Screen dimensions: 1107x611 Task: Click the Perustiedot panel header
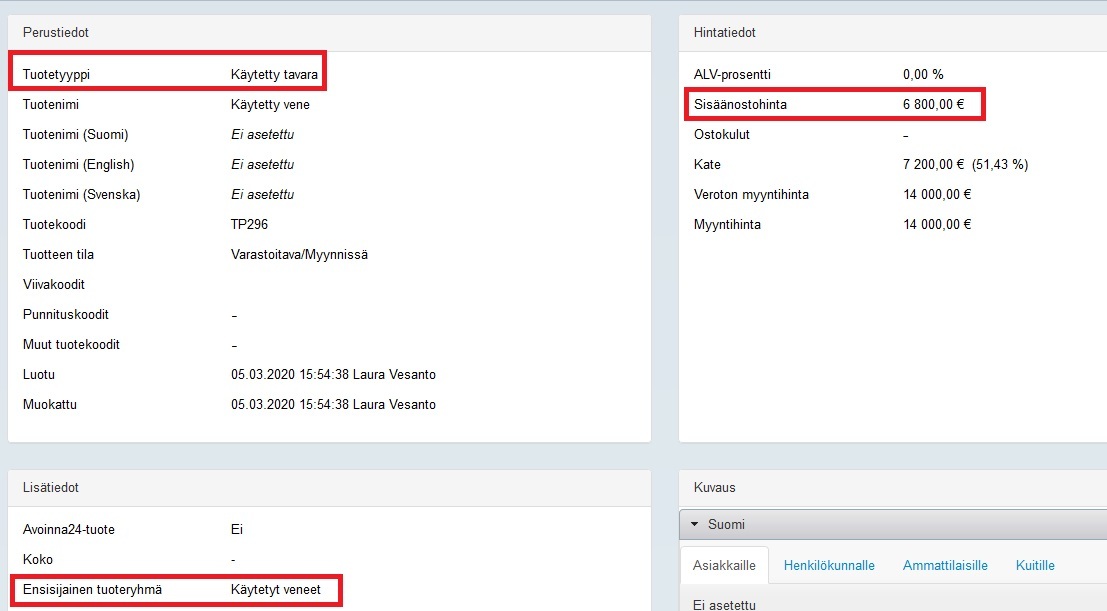click(56, 33)
